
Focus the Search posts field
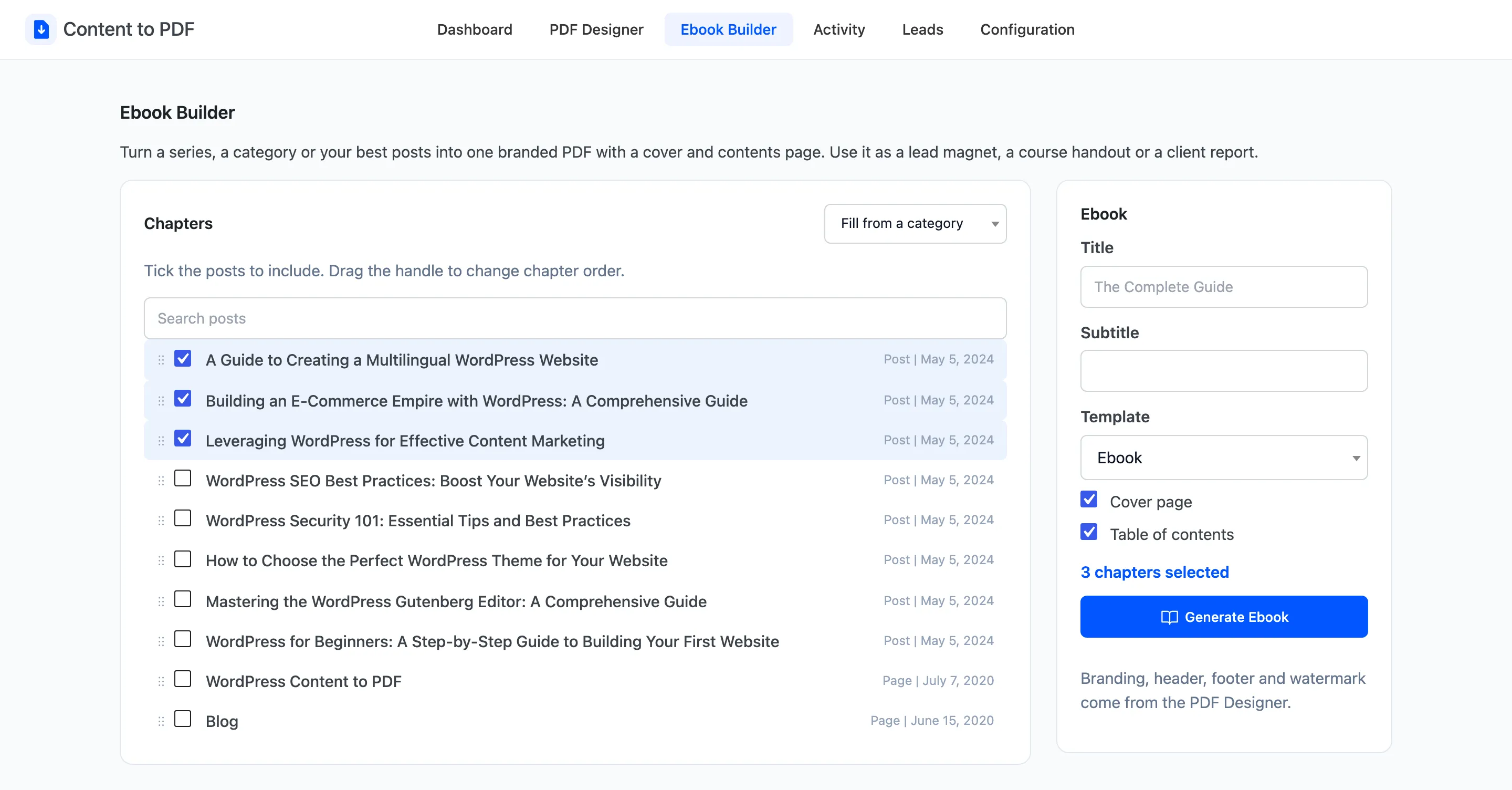coord(575,318)
